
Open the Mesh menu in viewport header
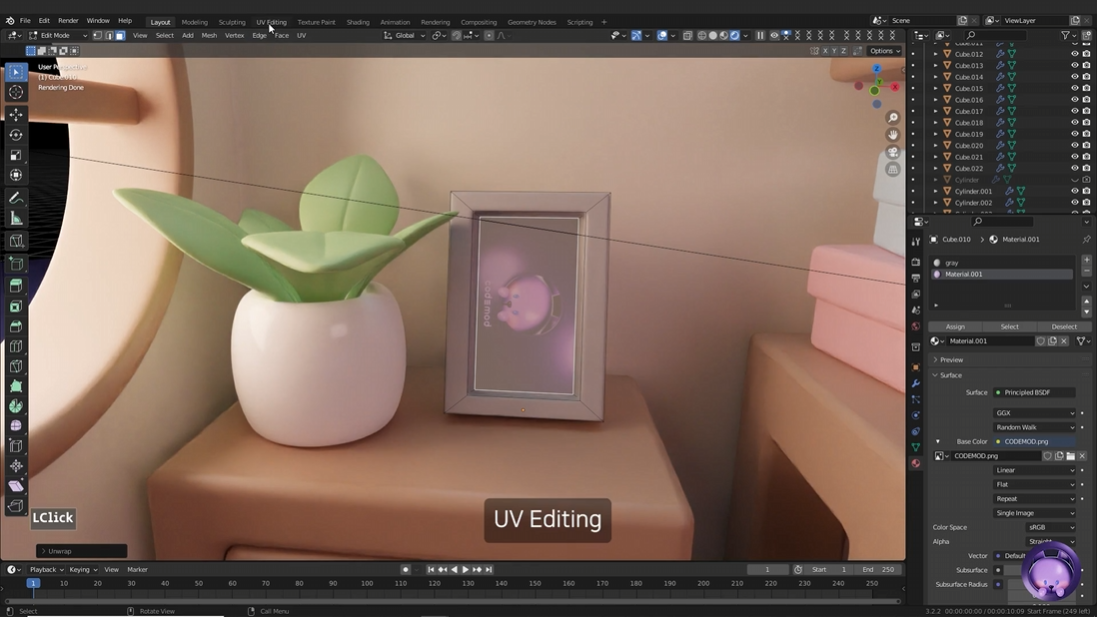208,35
